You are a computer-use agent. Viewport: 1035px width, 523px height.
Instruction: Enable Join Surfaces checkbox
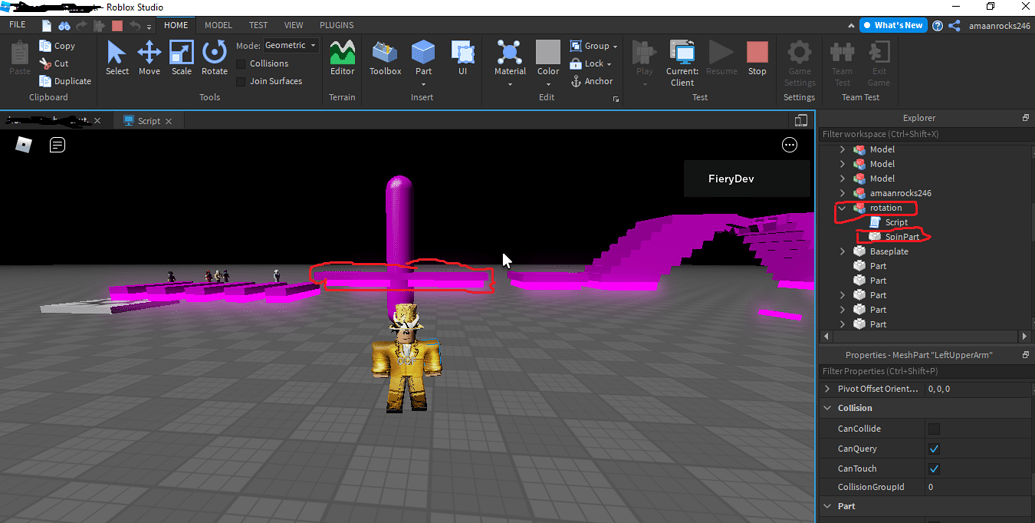[241, 81]
